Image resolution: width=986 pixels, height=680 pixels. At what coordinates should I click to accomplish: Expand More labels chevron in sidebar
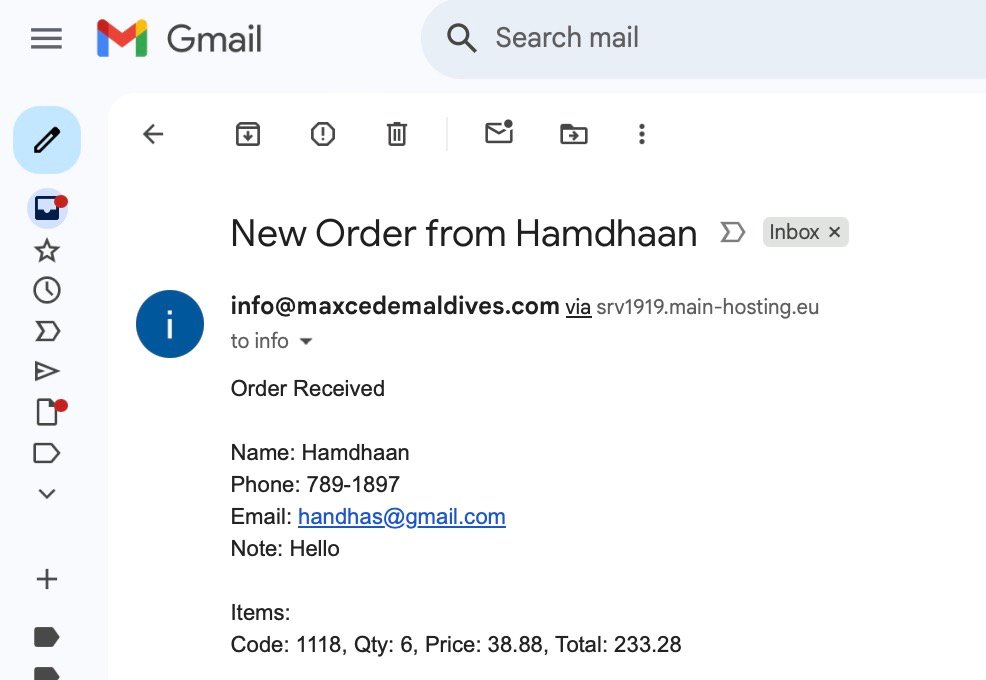click(x=47, y=493)
